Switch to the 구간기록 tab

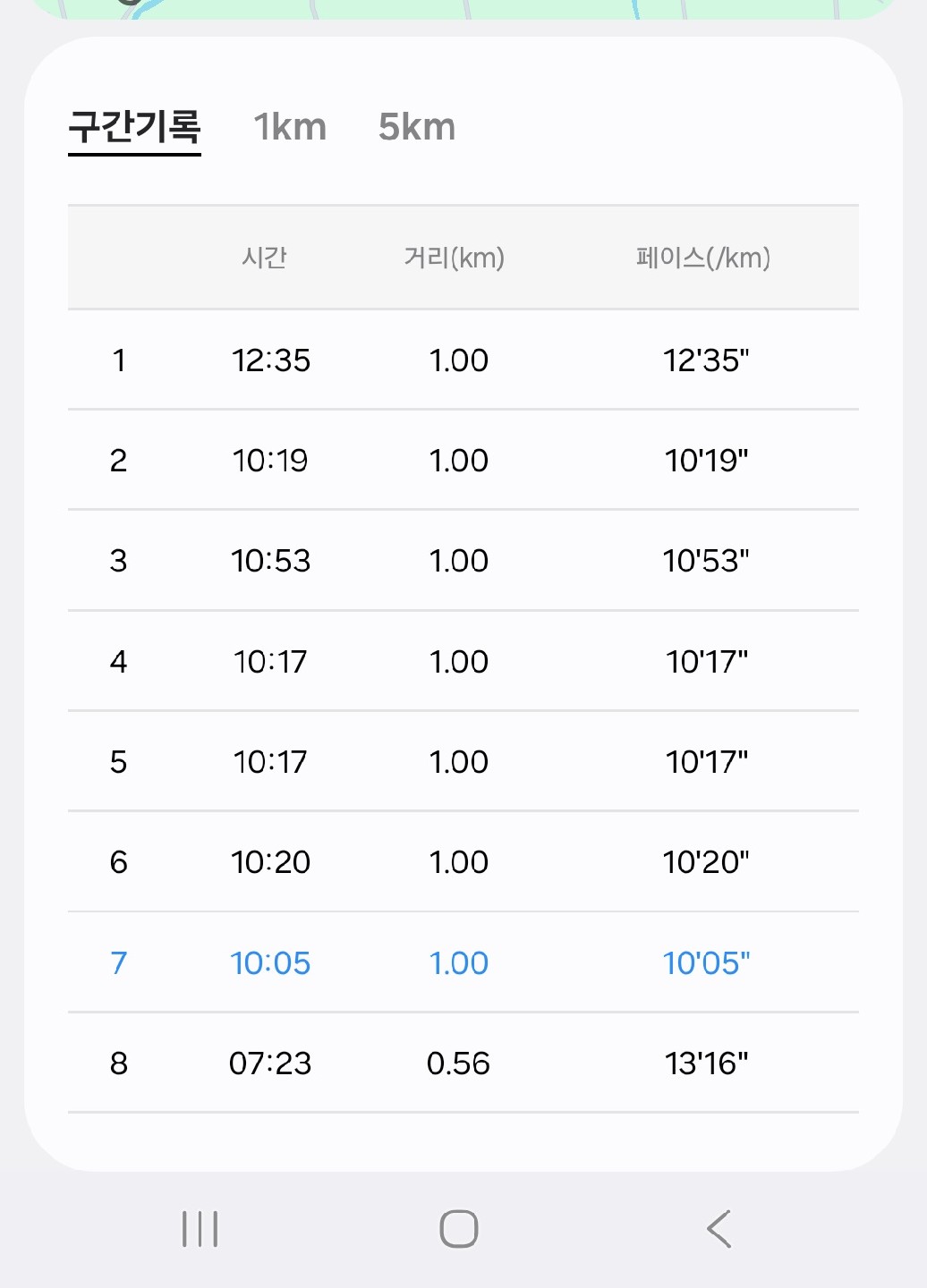click(x=135, y=127)
